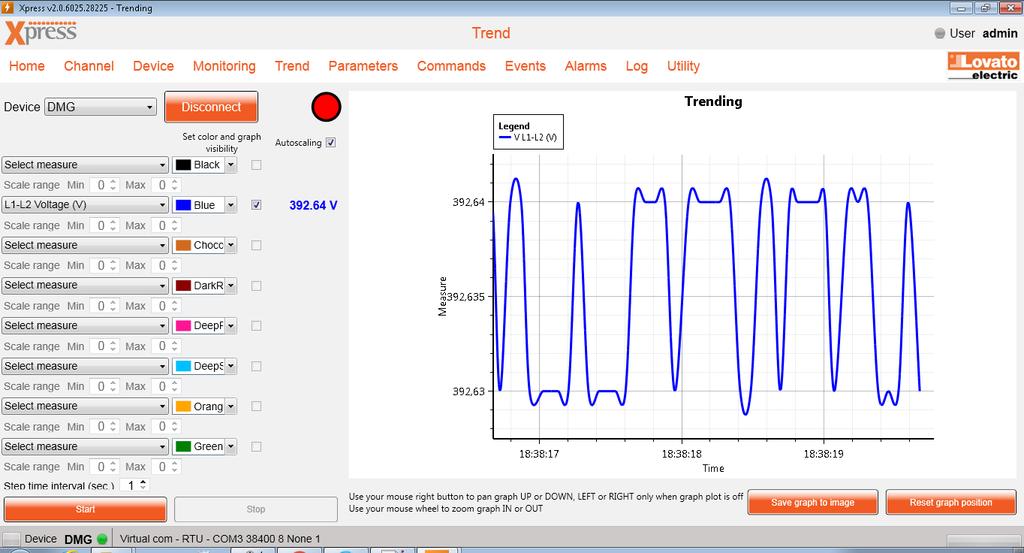Enable visibility for the Chocolate graph
This screenshot has height=553, width=1024.
coord(256,245)
